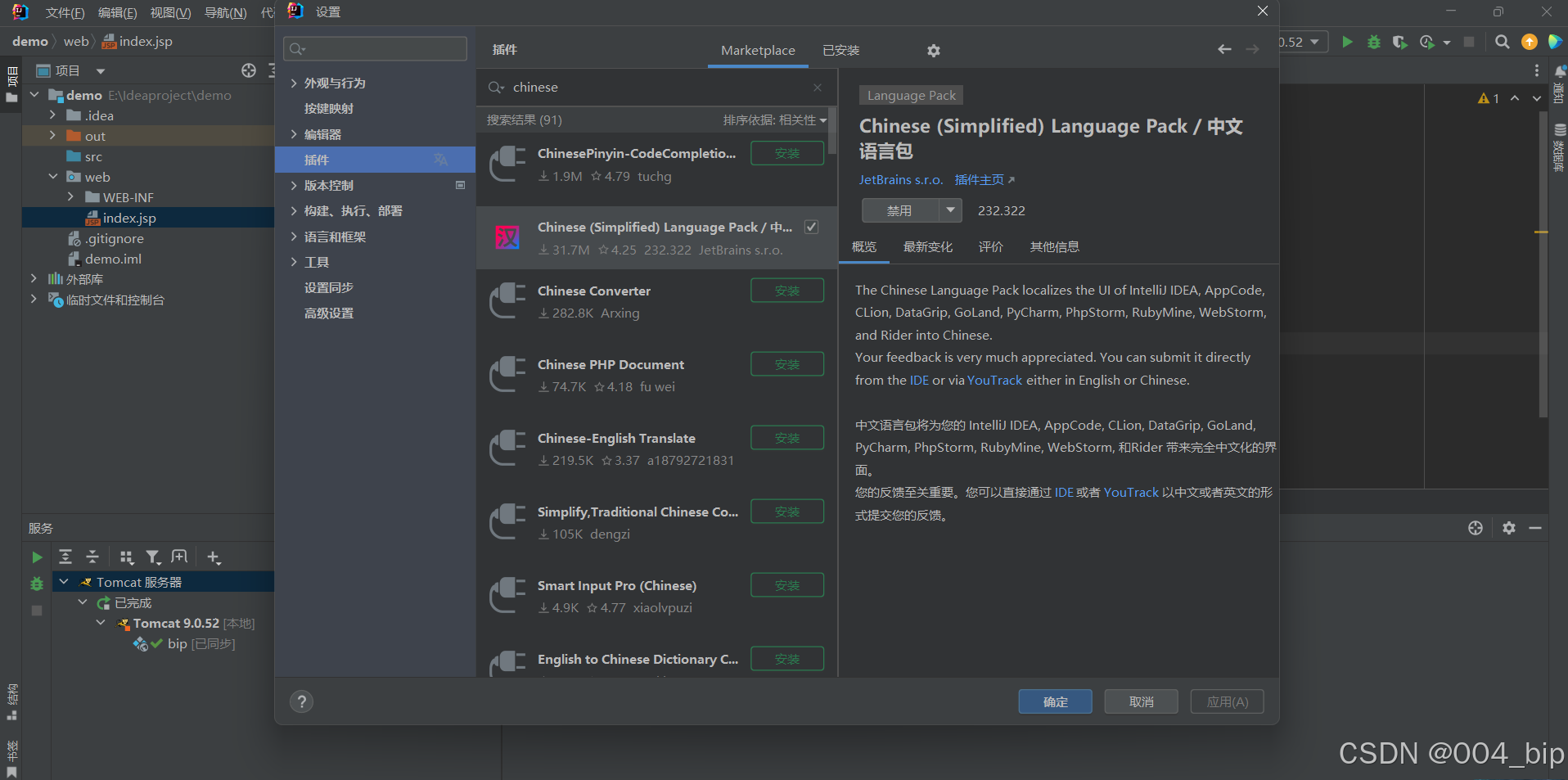
Task: Run the project with the green play icon
Action: (1347, 42)
